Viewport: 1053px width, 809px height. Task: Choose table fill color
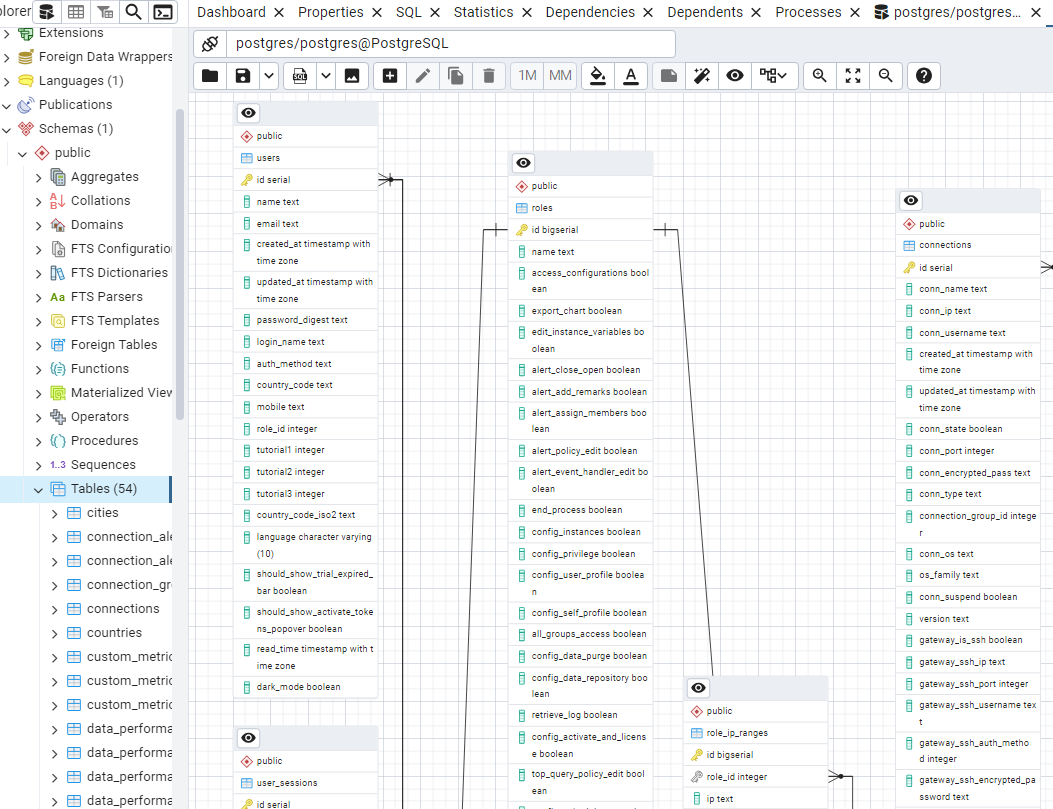click(598, 76)
